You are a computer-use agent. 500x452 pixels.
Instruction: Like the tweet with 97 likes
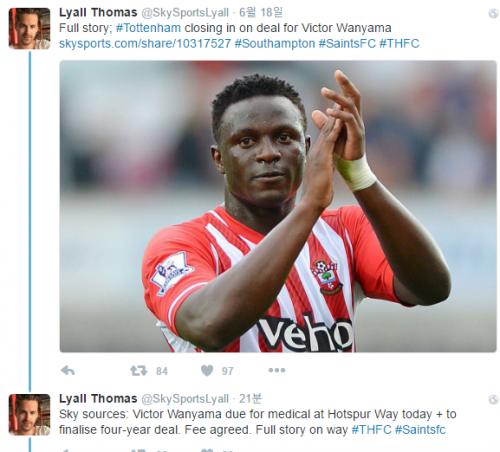pos(207,370)
